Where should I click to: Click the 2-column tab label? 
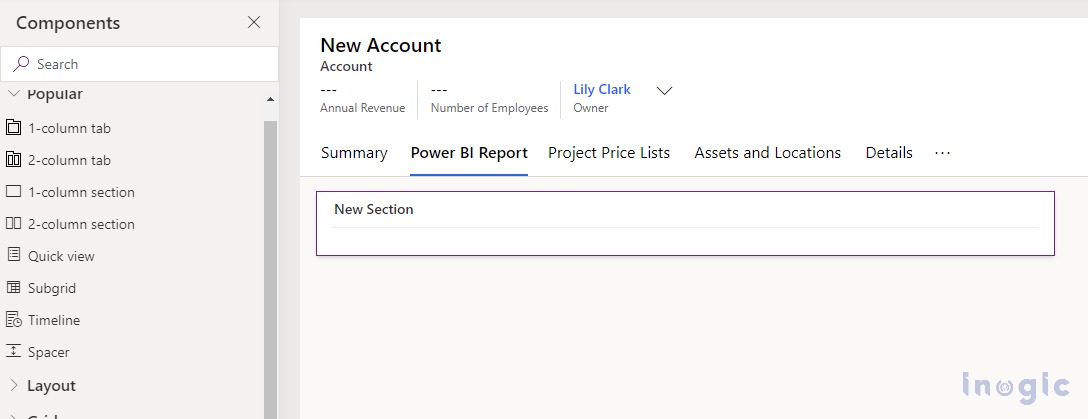tap(69, 160)
